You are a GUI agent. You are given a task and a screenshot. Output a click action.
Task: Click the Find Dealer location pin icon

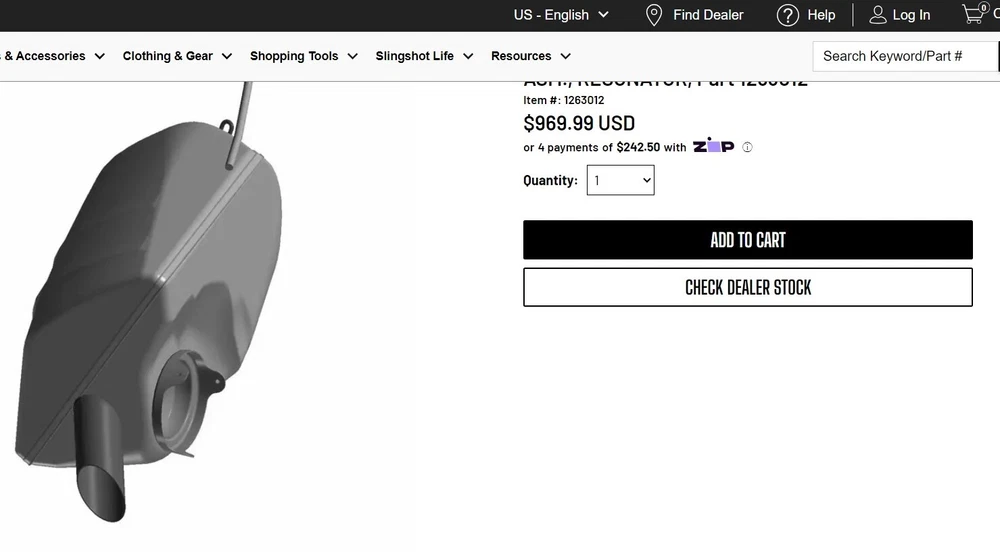tap(654, 15)
